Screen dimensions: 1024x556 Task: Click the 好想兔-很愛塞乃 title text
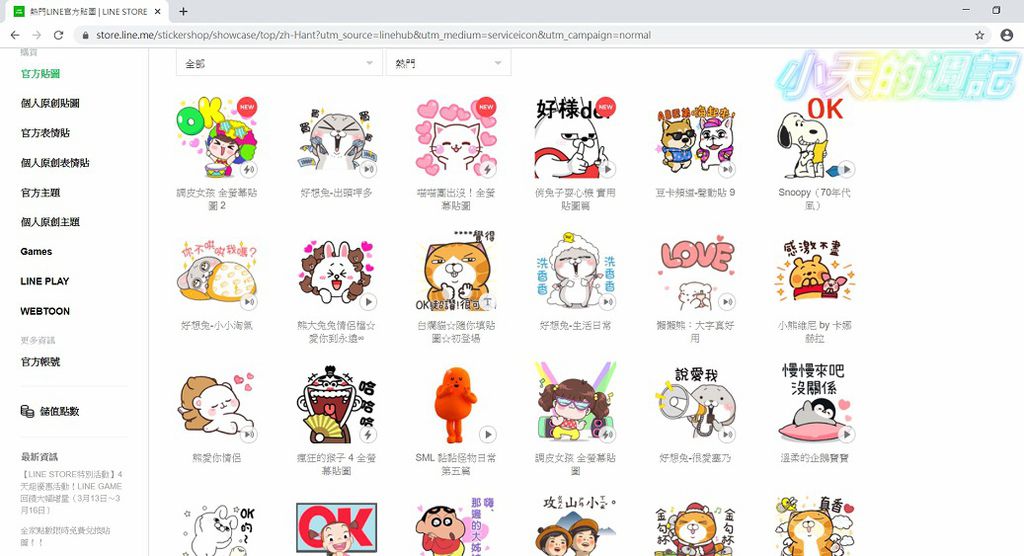click(x=696, y=458)
